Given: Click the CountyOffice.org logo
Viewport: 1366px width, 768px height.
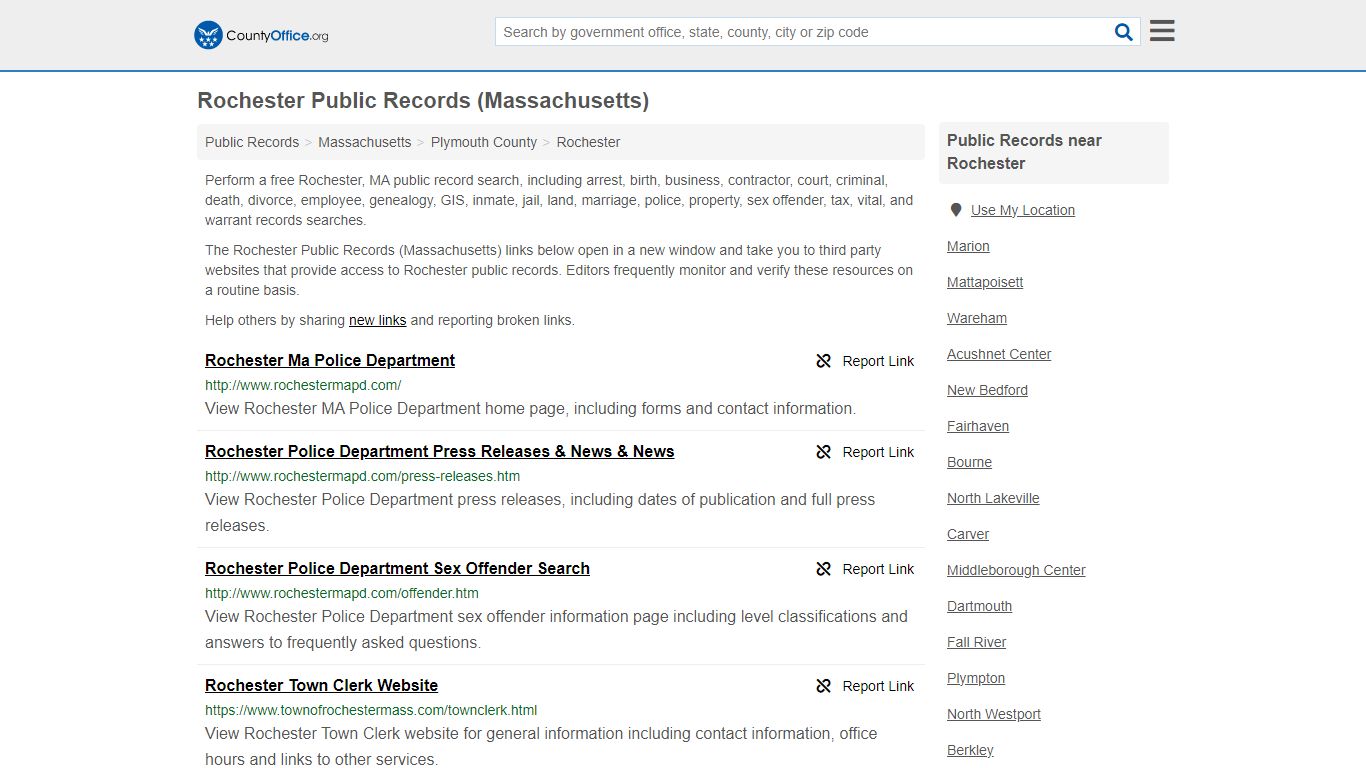Looking at the screenshot, I should coord(261,35).
